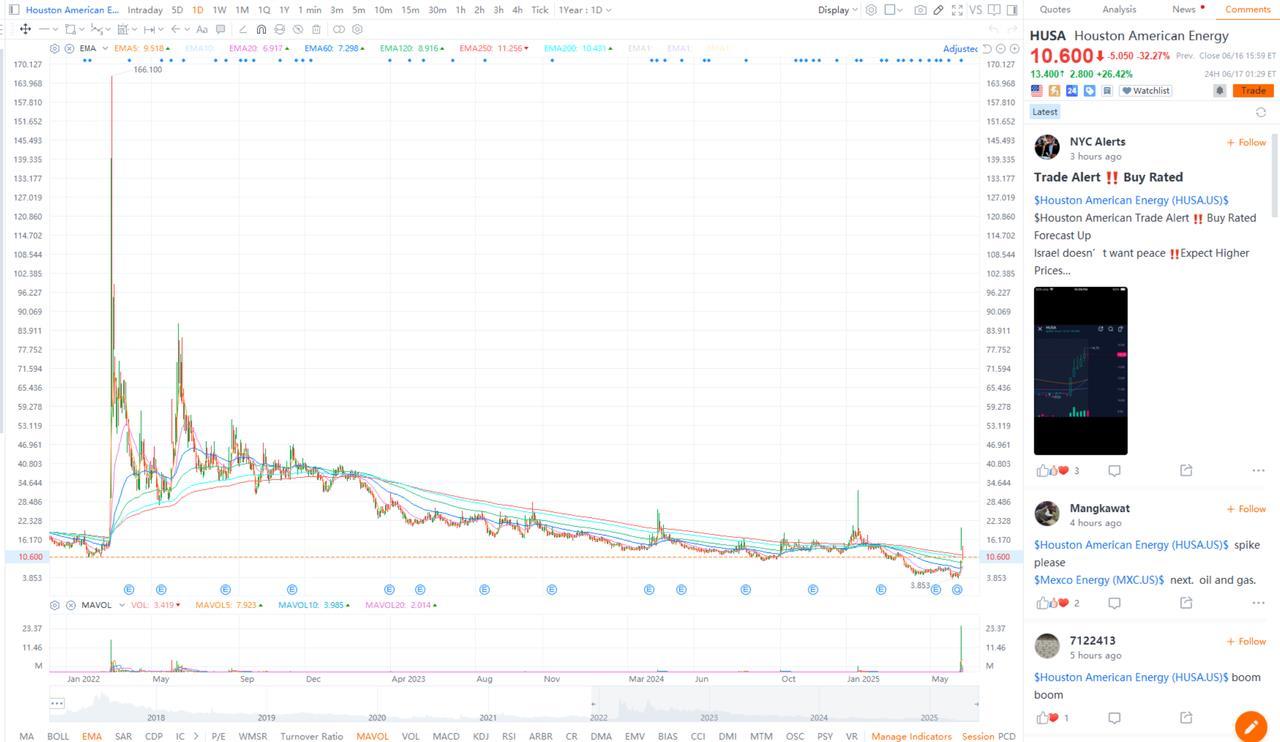The height and width of the screenshot is (742, 1280).
Task: Open MAVOL indicator settings gear
Action: pyautogui.click(x=54, y=605)
